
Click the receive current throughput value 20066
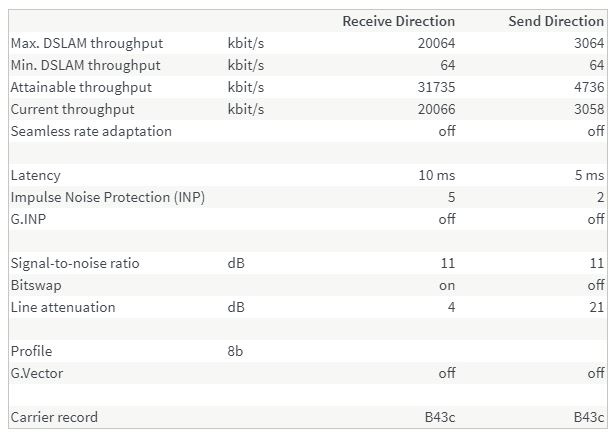pos(436,109)
